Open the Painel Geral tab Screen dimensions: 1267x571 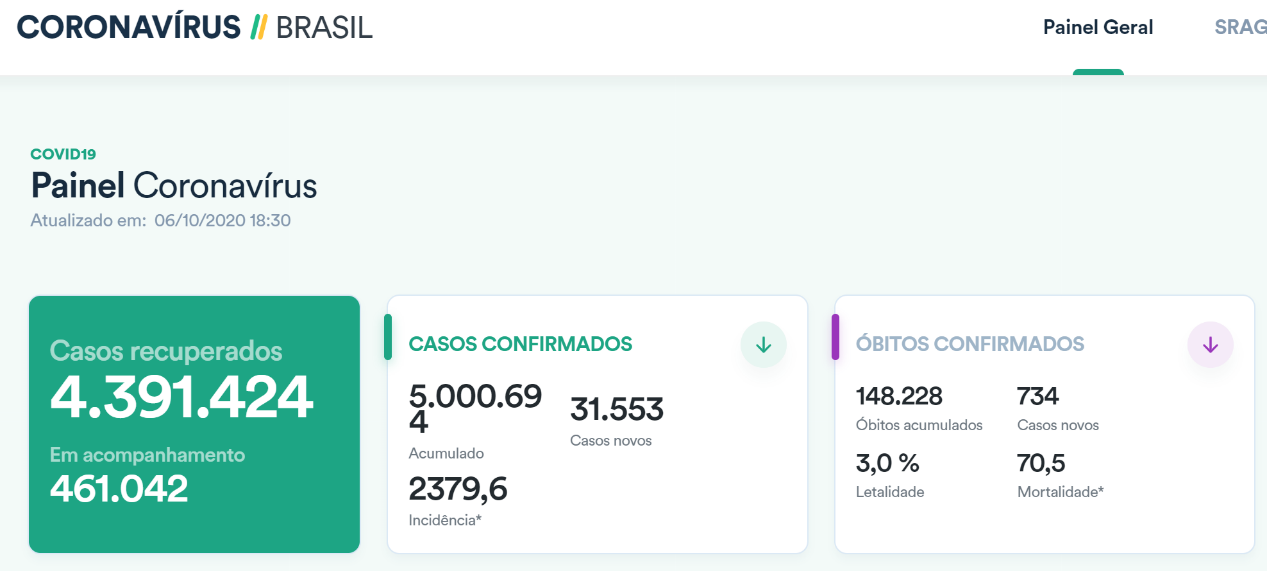point(1098,28)
